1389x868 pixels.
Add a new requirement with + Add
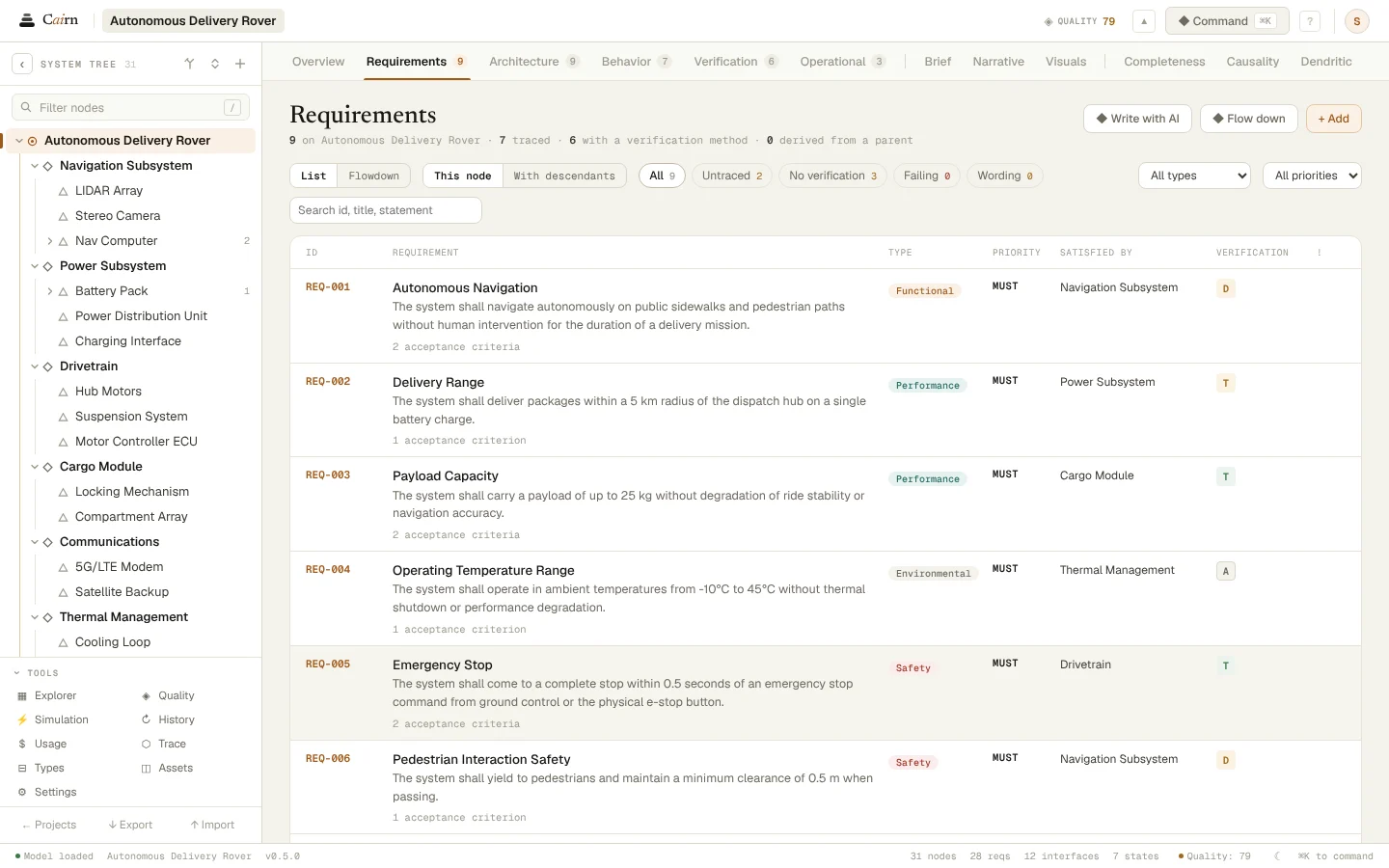pyautogui.click(x=1333, y=119)
